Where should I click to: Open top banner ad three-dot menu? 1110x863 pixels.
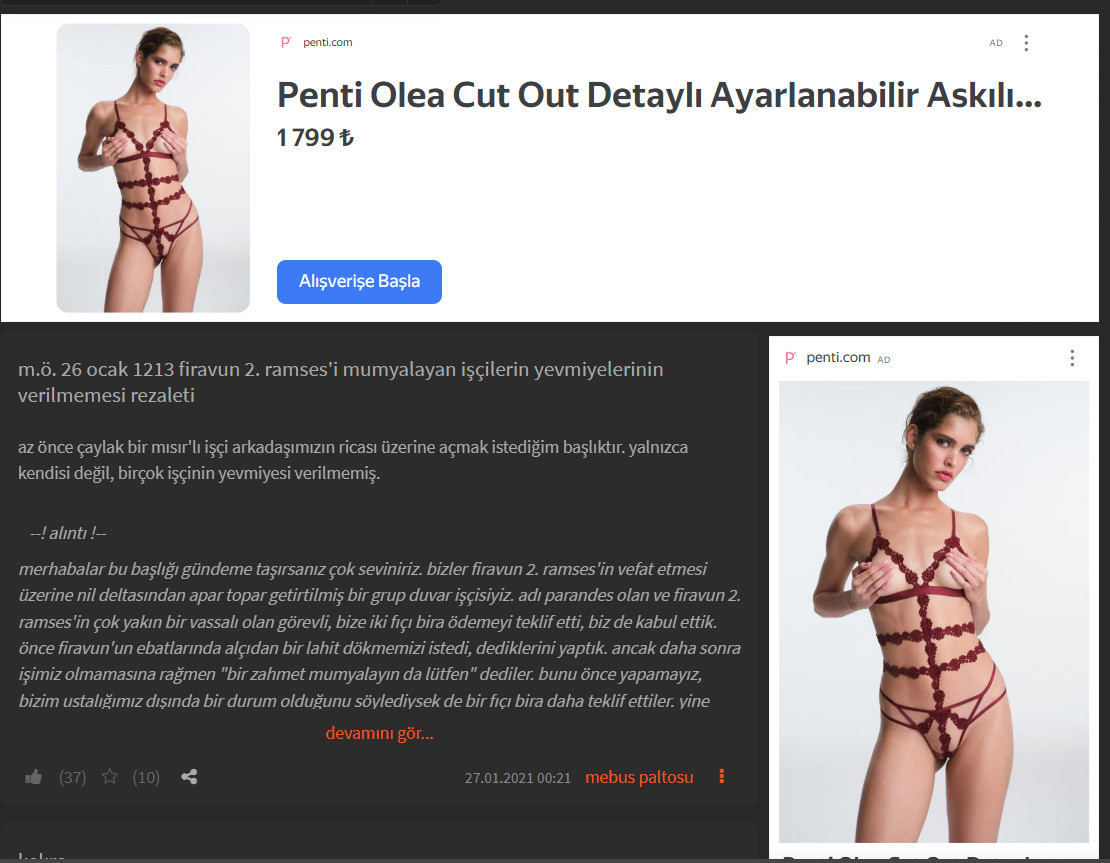point(1026,43)
